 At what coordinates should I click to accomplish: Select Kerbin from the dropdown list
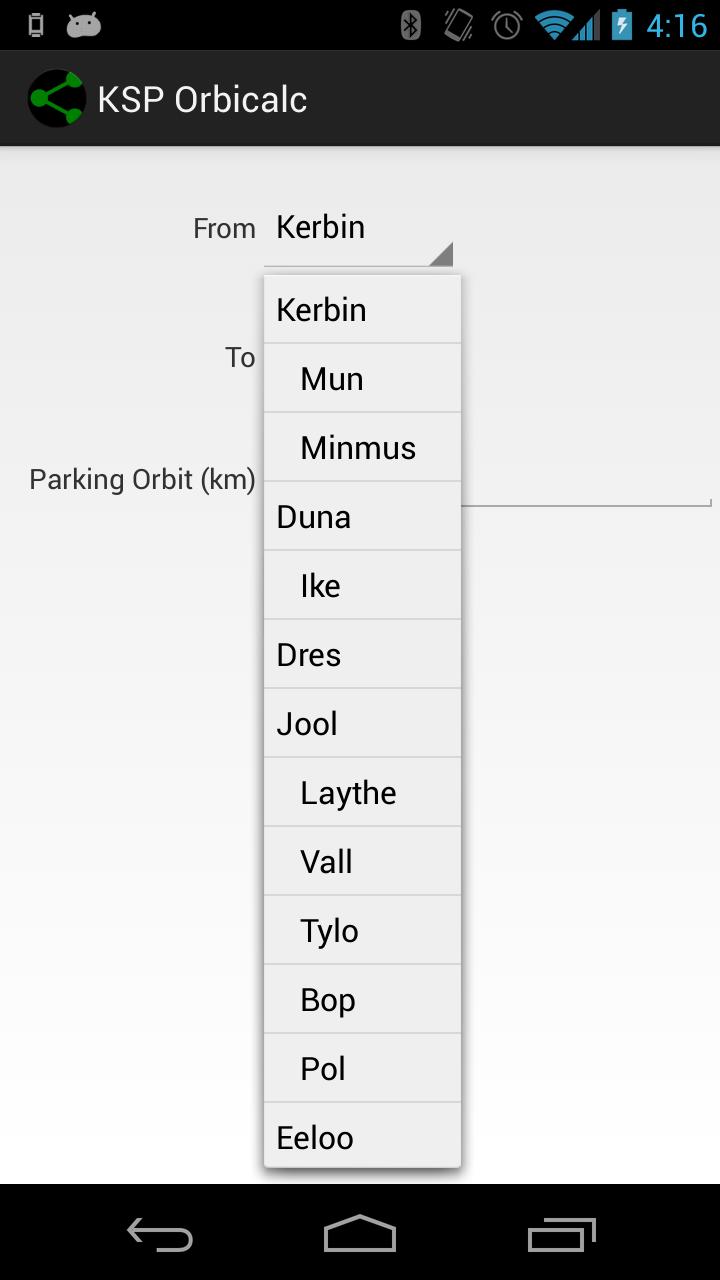coord(362,310)
